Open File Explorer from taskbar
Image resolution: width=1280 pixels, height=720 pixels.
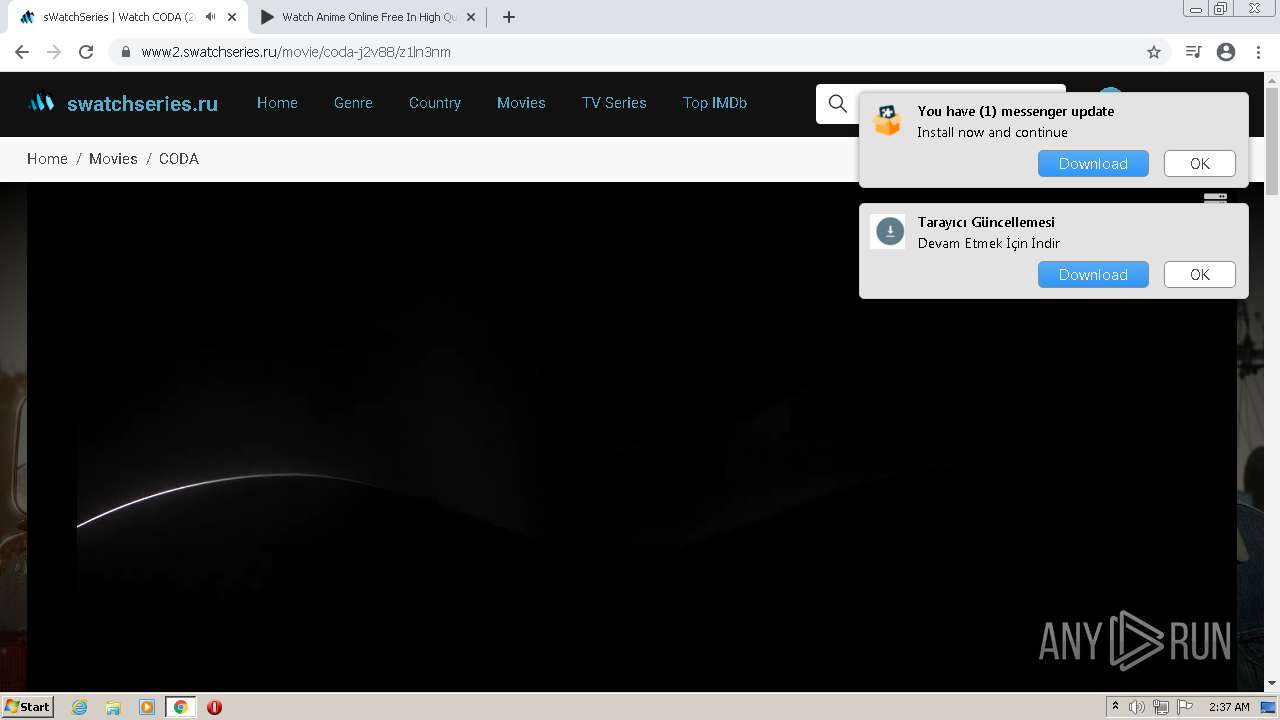coord(113,707)
